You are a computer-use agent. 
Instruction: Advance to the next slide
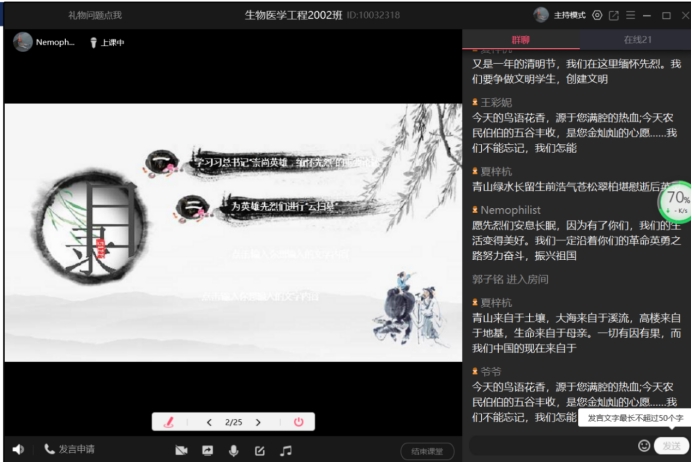pos(258,422)
